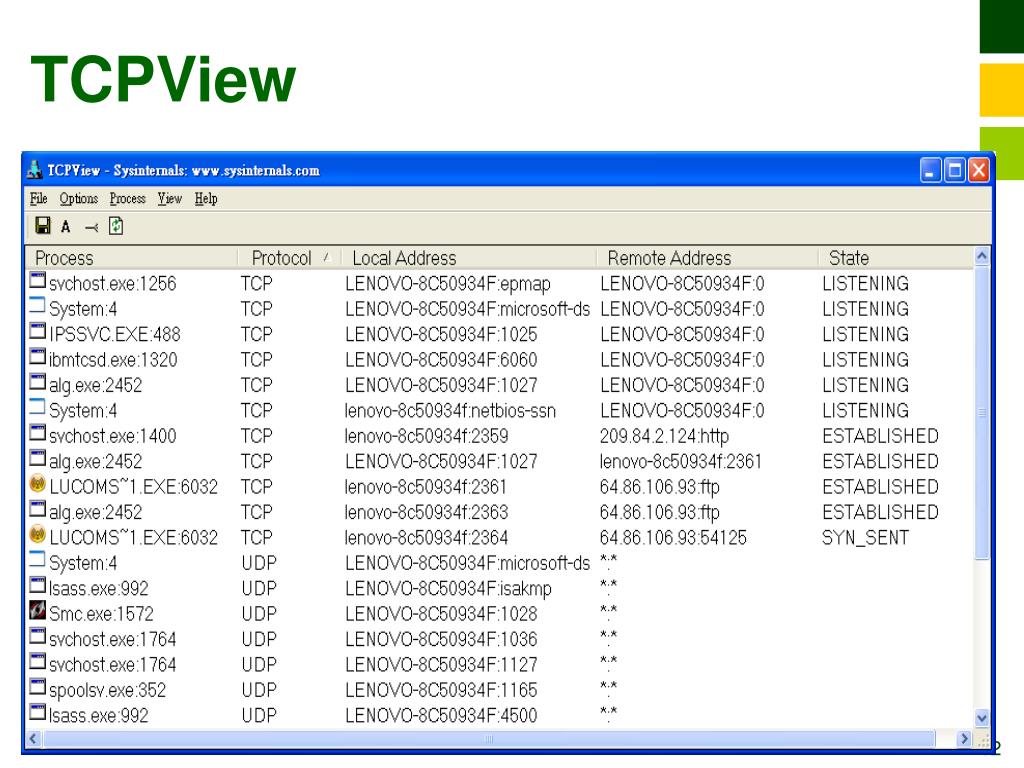
Task: Click the show unconnected endpoints toolbar icon
Action: (91, 227)
